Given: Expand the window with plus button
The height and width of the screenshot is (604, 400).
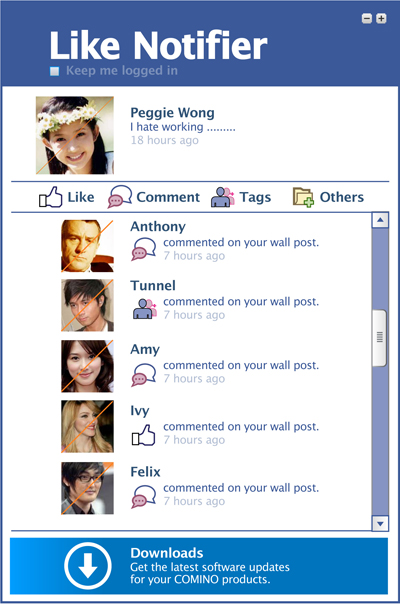Looking at the screenshot, I should [x=381, y=18].
